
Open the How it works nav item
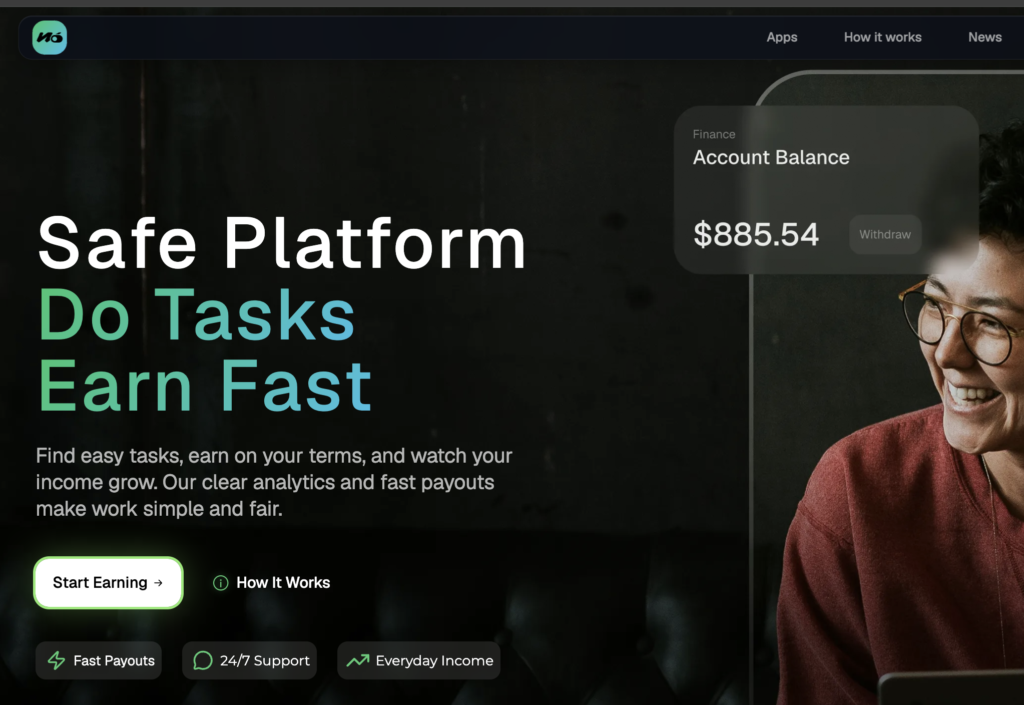882,37
